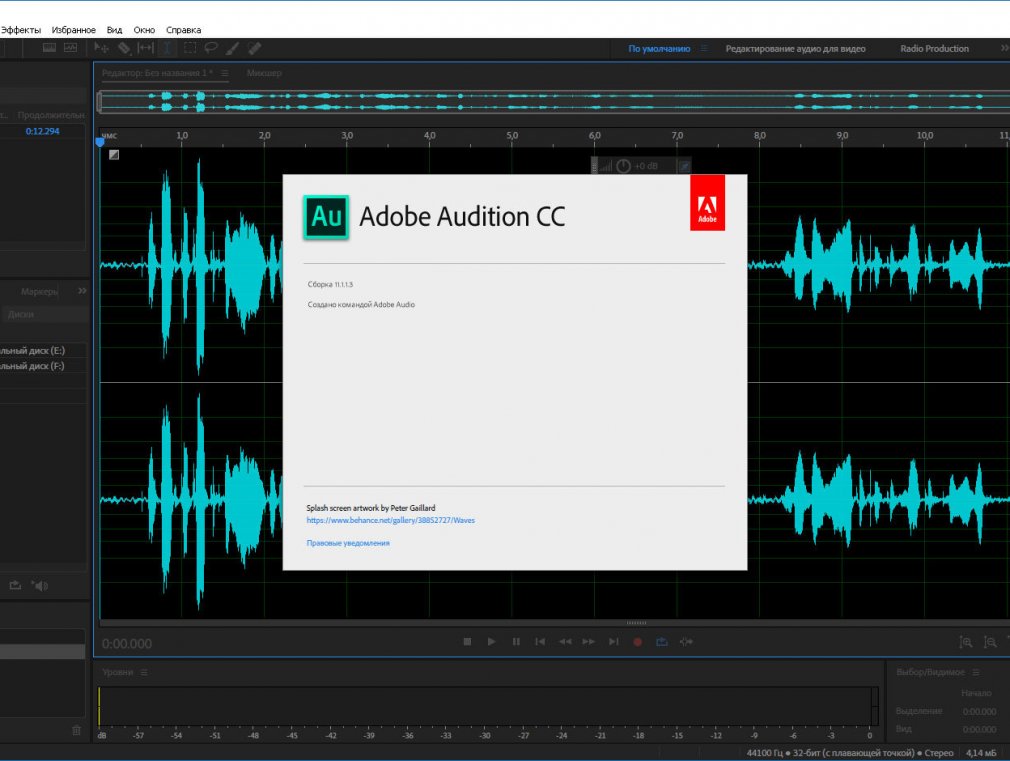Viewport: 1010px width, 761px height.
Task: Open the Окно menu
Action: coord(144,30)
